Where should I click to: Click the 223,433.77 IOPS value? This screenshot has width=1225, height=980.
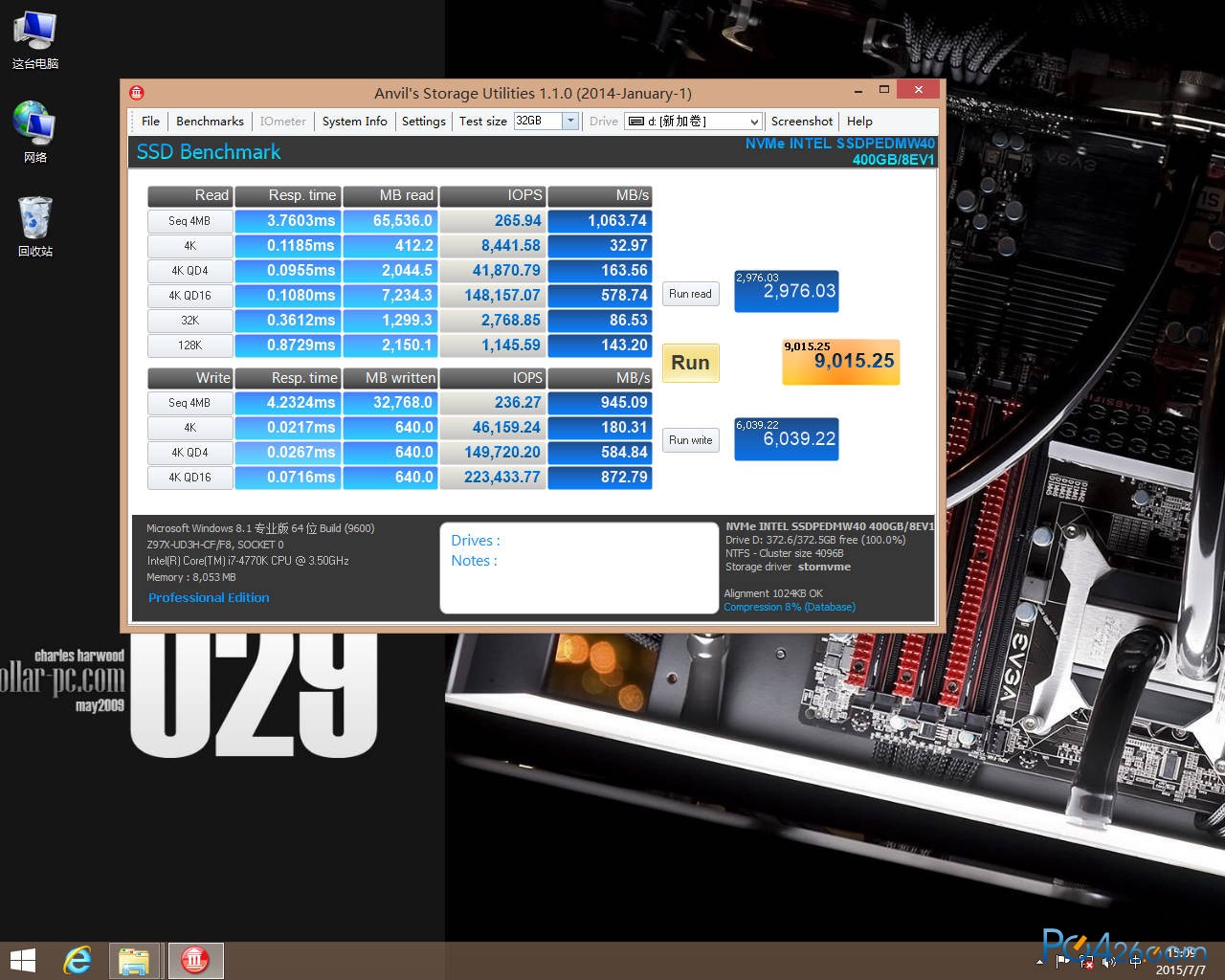coord(493,478)
